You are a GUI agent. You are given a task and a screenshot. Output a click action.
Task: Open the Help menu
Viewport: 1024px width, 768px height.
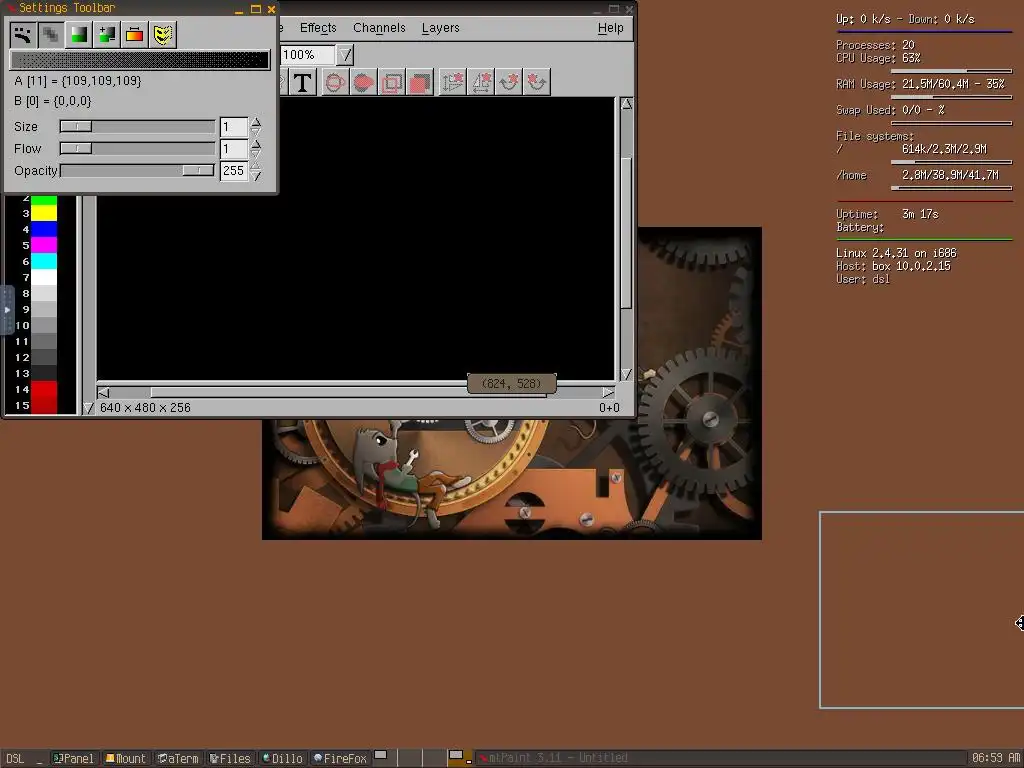click(x=611, y=27)
